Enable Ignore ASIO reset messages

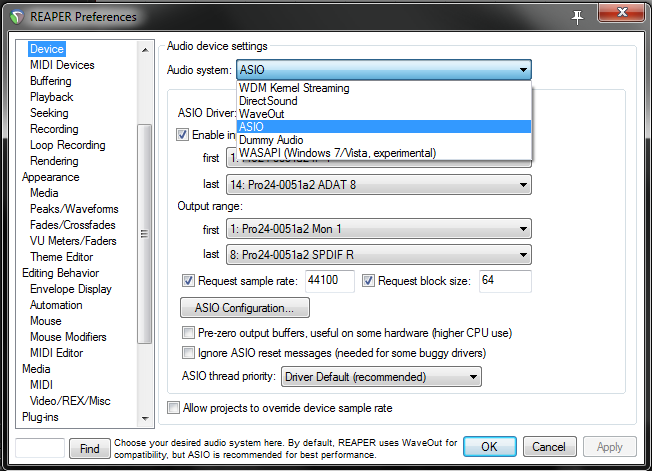coord(188,353)
